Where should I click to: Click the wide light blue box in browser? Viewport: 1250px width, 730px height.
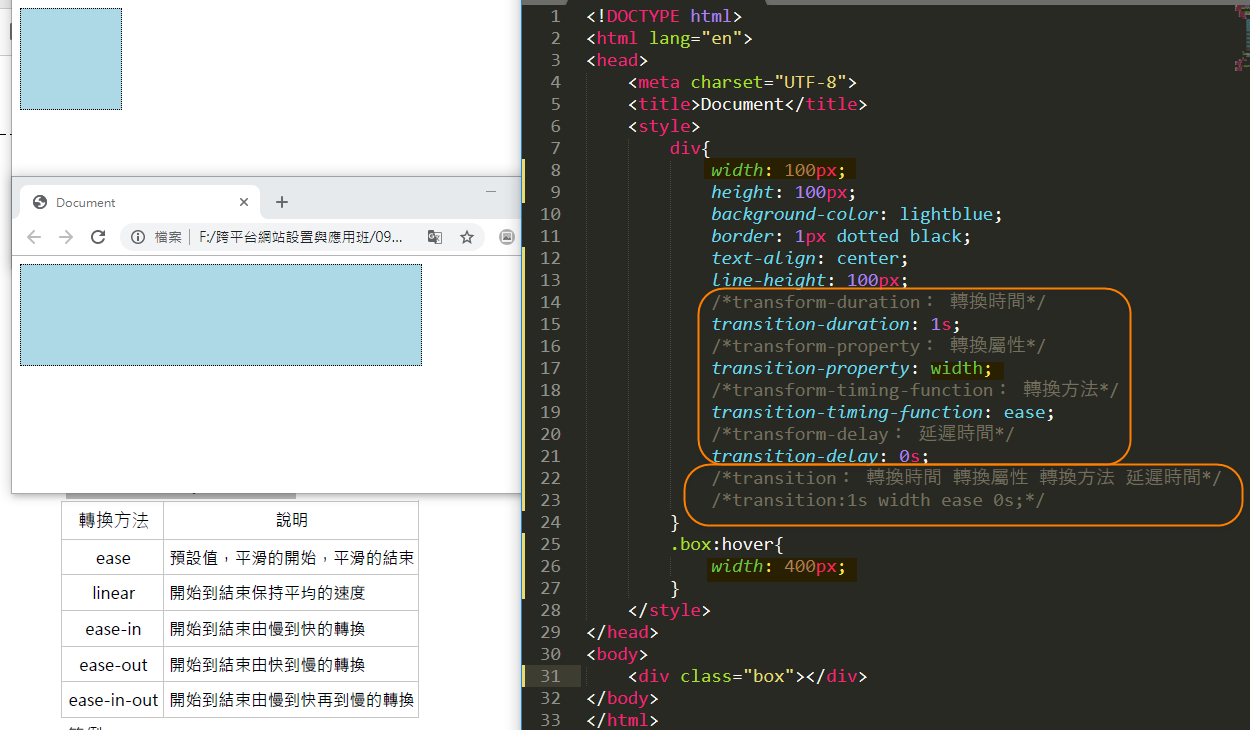[x=221, y=315]
